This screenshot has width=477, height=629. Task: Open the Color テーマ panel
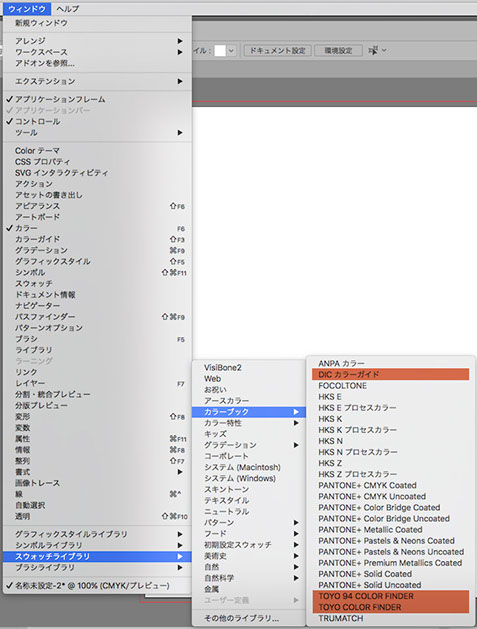click(x=97, y=151)
